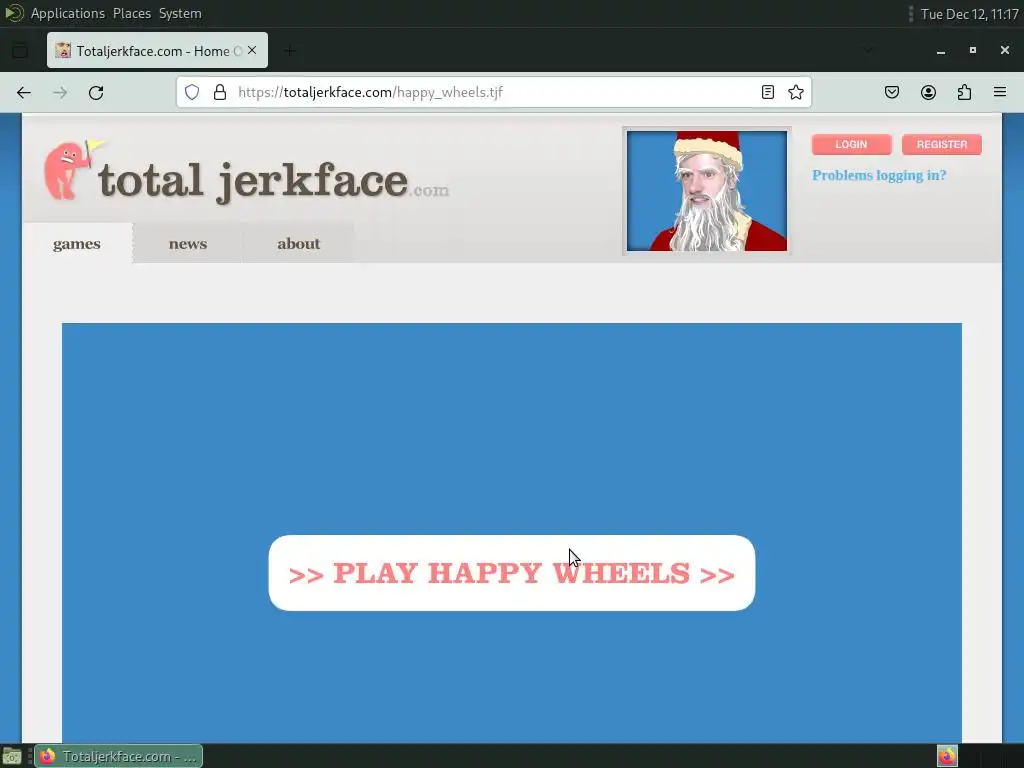Click the Firefox icon in bottom-right panel
This screenshot has height=768, width=1024.
(x=947, y=756)
